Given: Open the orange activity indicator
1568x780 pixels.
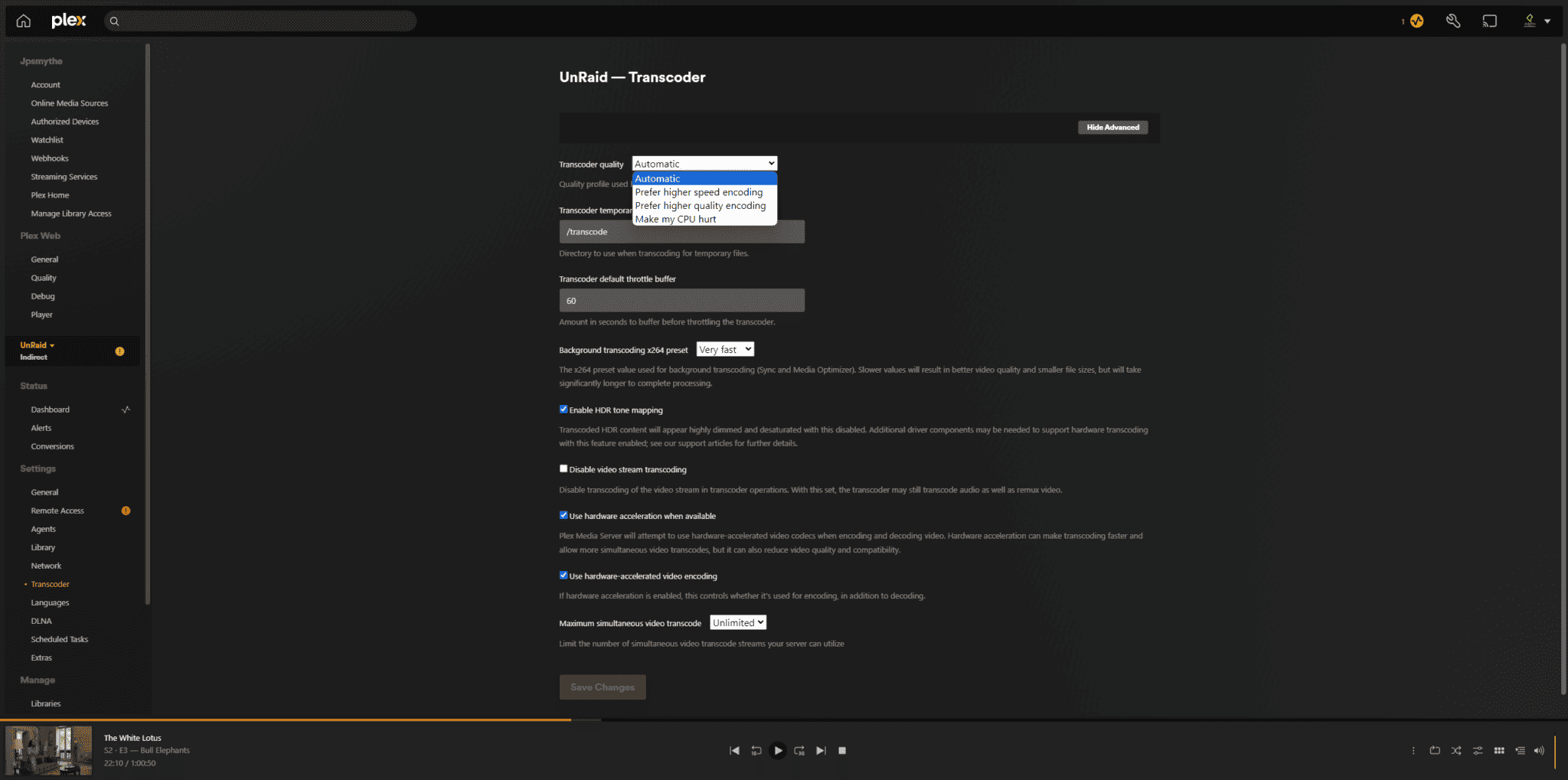Looking at the screenshot, I should point(1416,21).
